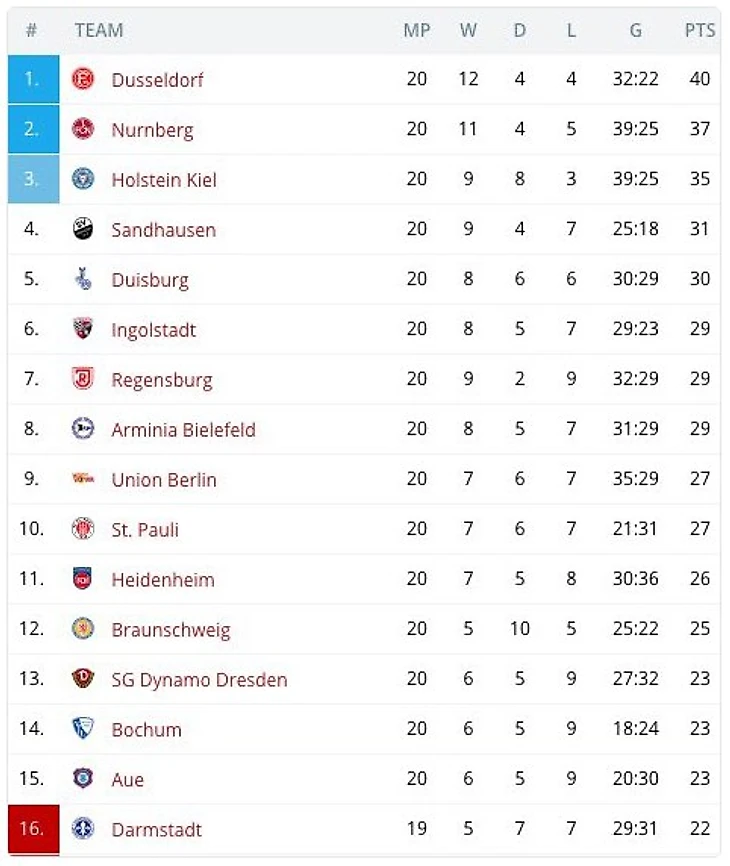This screenshot has width=730, height=866.
Task: Sort table by MP column header
Action: click(416, 31)
